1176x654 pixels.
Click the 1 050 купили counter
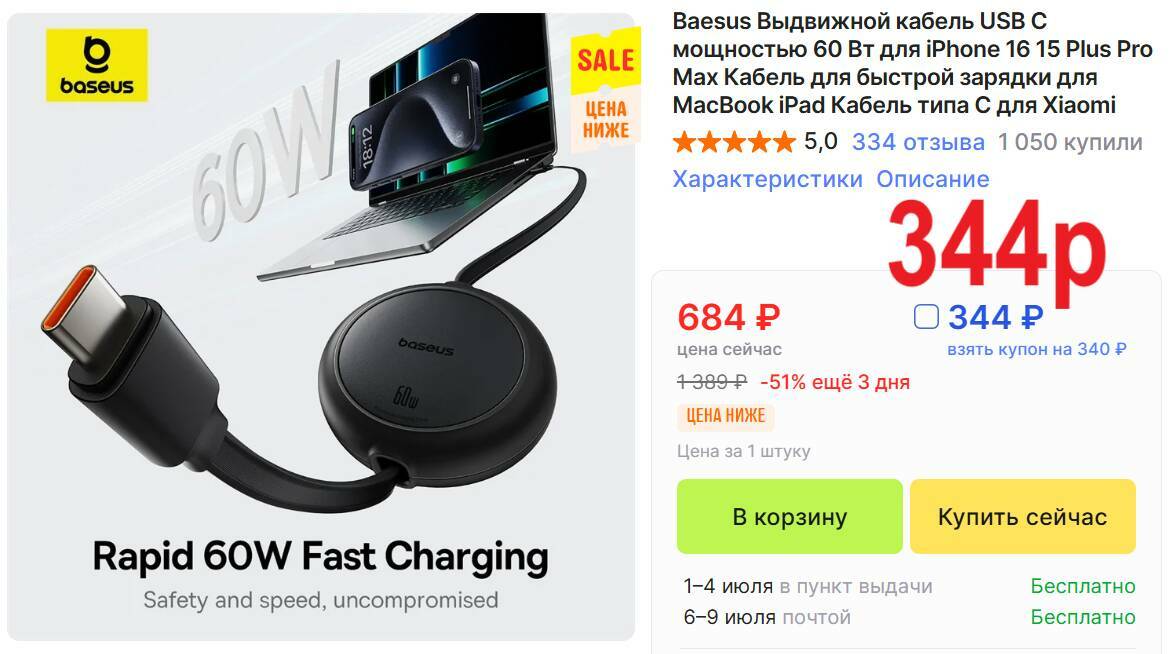[x=1070, y=142]
